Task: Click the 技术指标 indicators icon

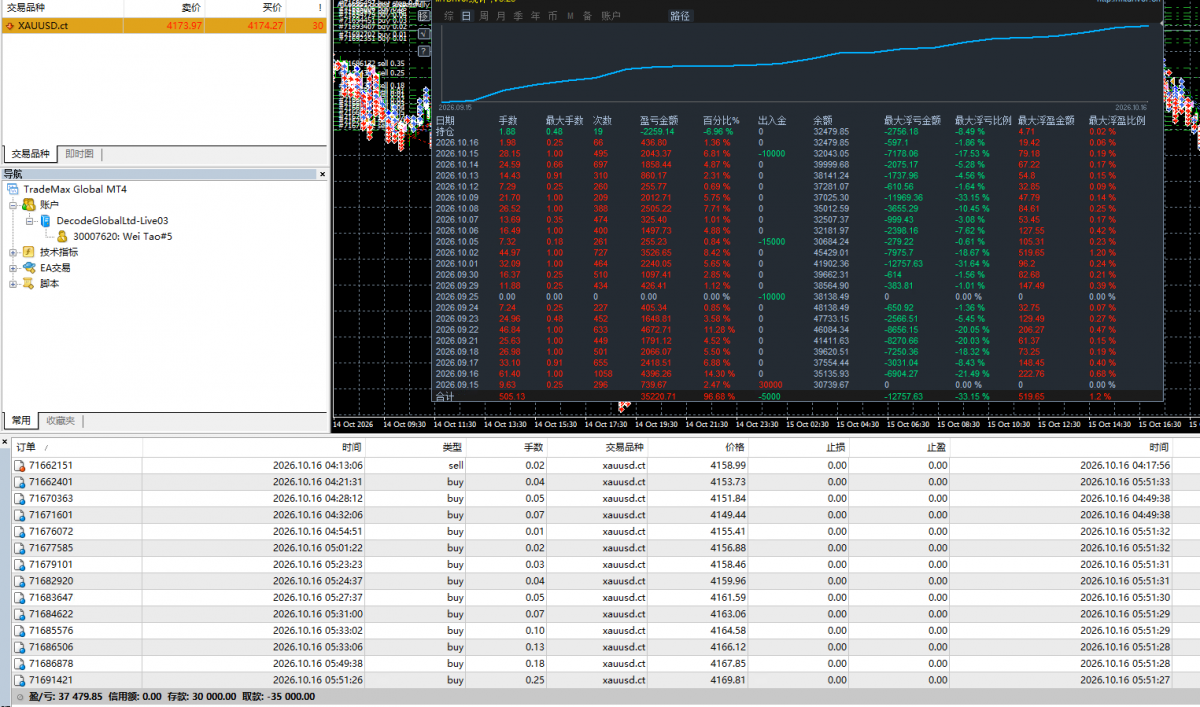Action: (28, 253)
